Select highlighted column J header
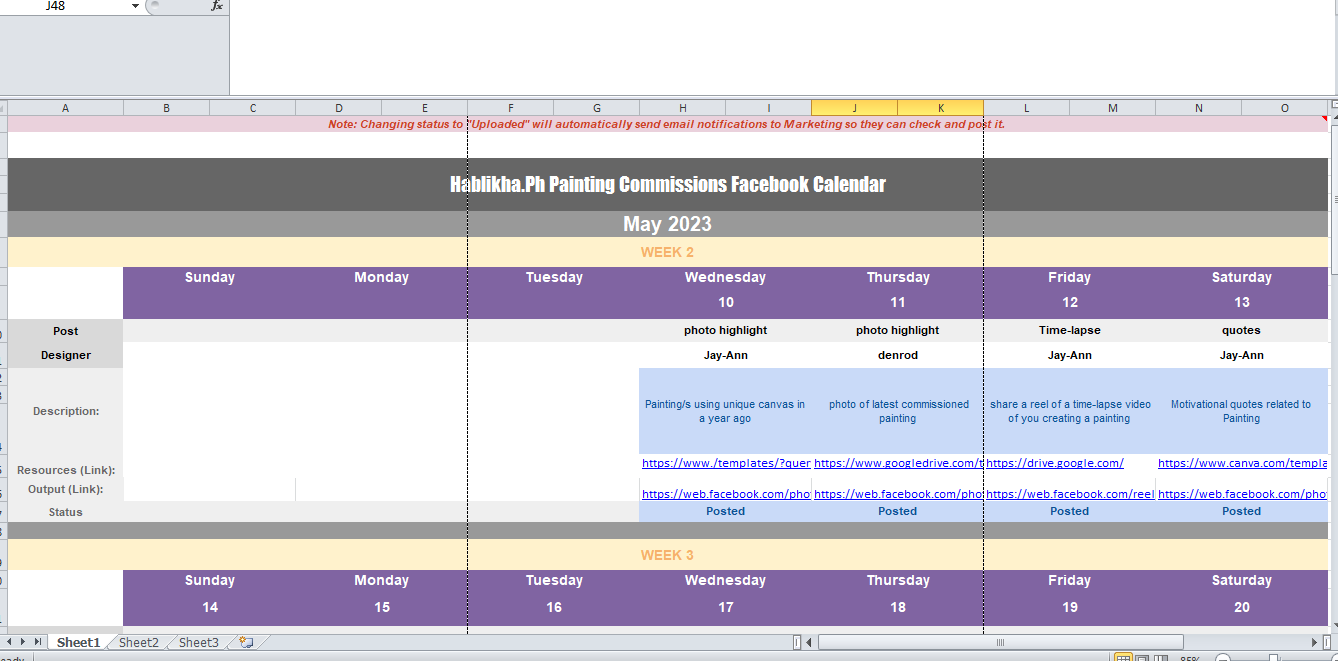This screenshot has width=1338, height=661. click(x=854, y=108)
